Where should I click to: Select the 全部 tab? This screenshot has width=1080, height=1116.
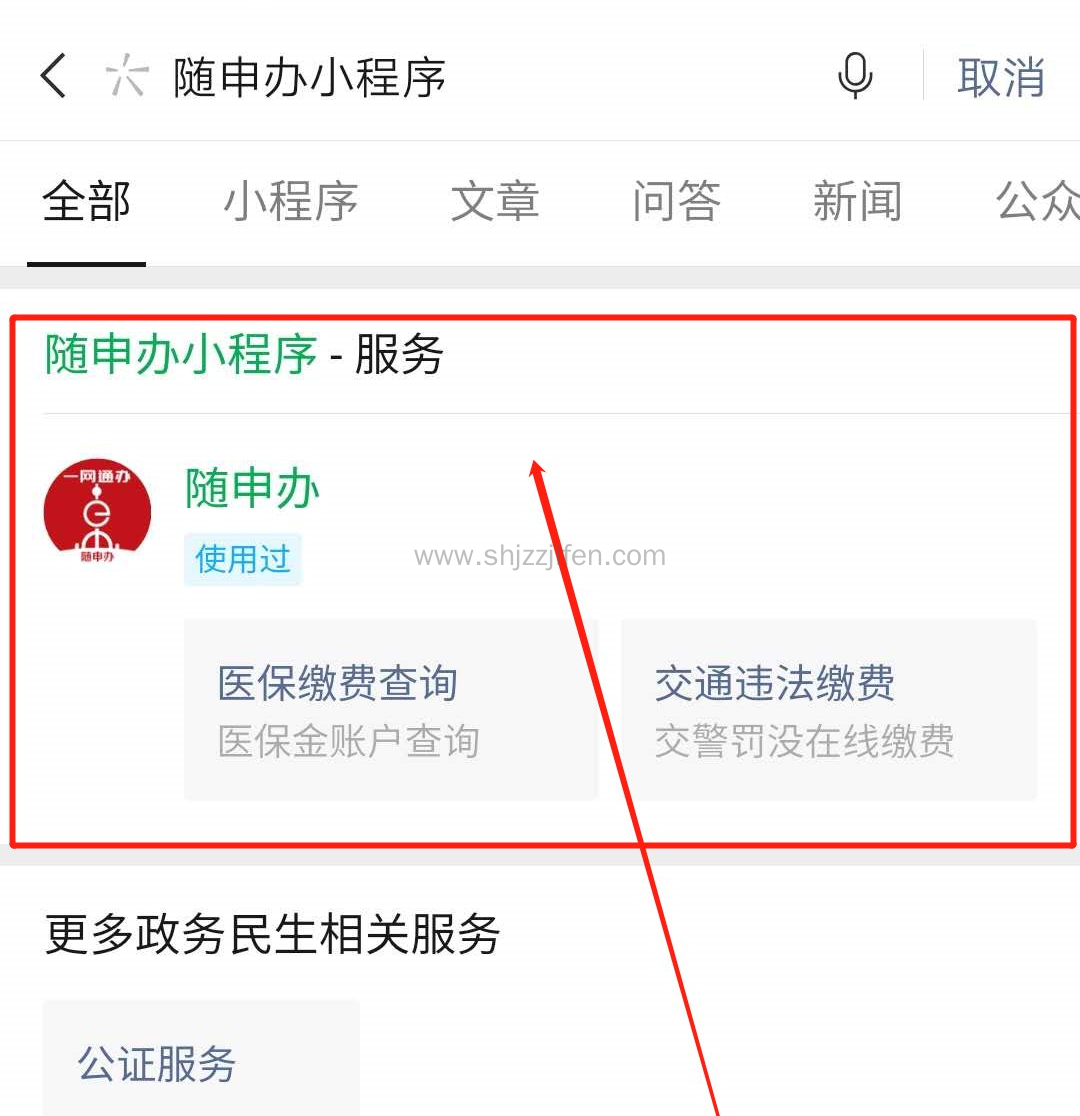pyautogui.click(x=86, y=202)
